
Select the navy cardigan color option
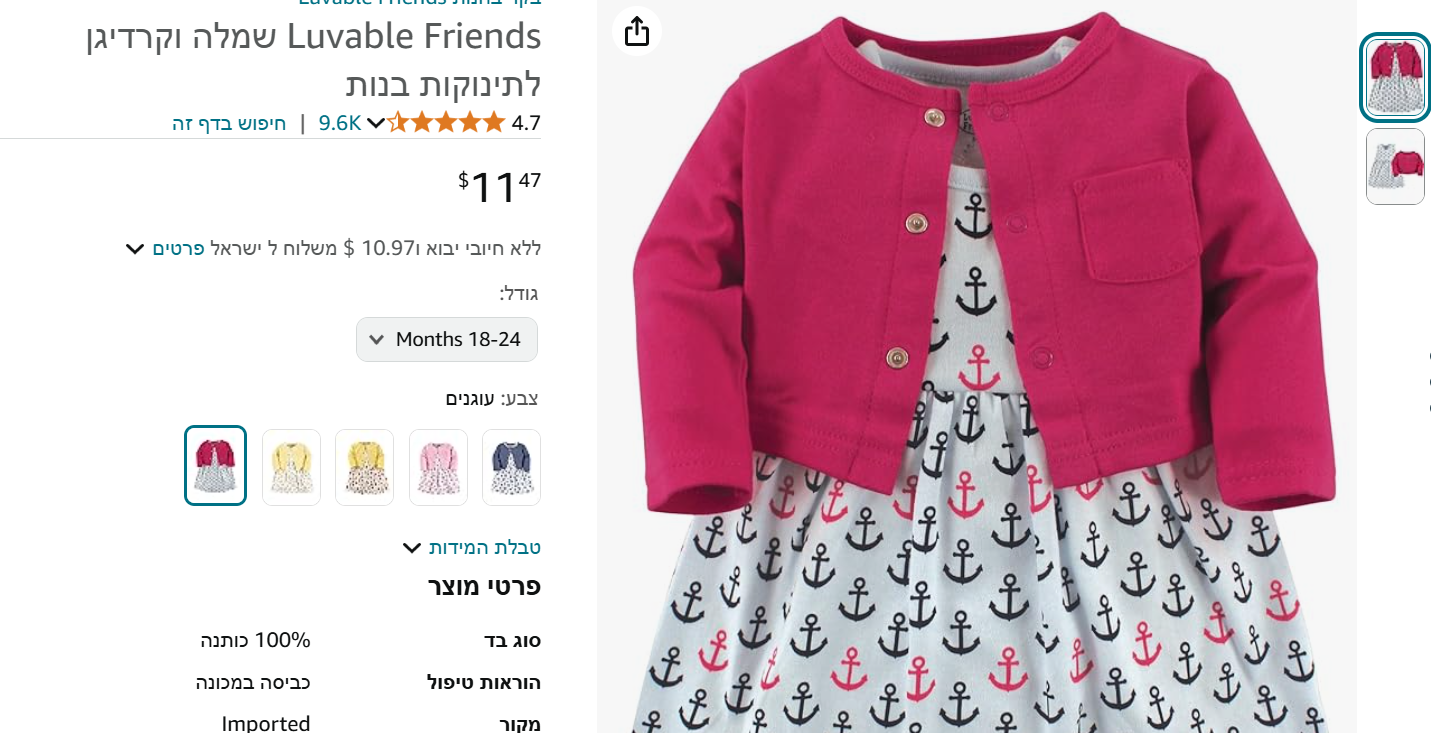click(x=511, y=467)
